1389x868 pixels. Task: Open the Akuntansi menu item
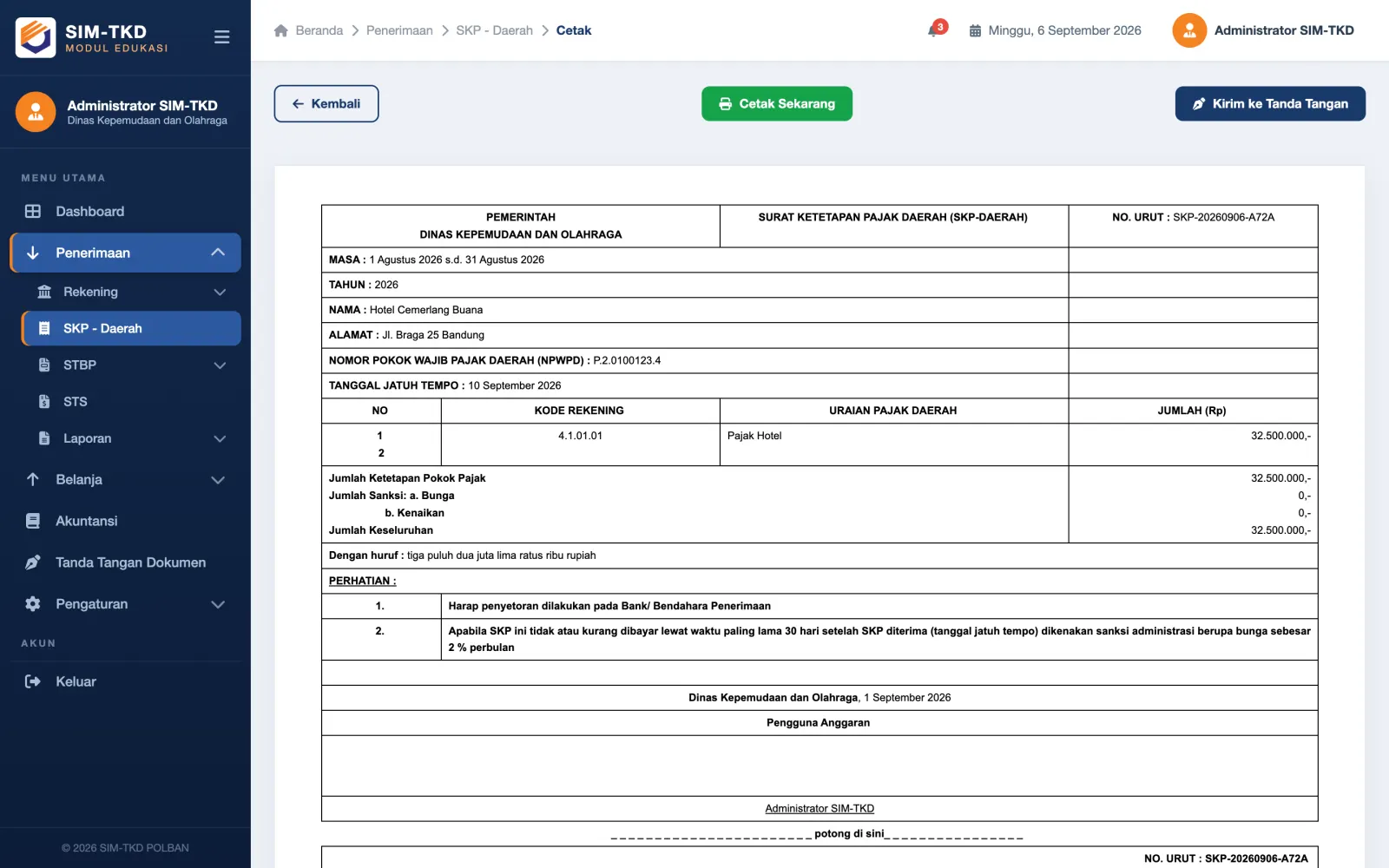125,521
